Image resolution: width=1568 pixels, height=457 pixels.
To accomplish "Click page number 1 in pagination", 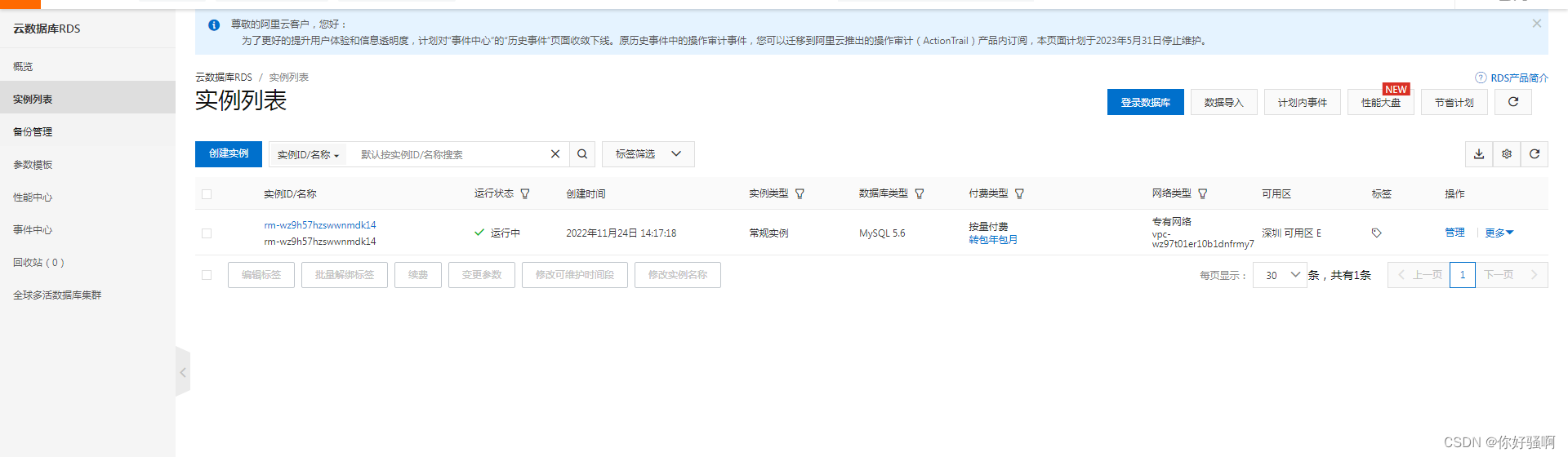I will click(1463, 275).
